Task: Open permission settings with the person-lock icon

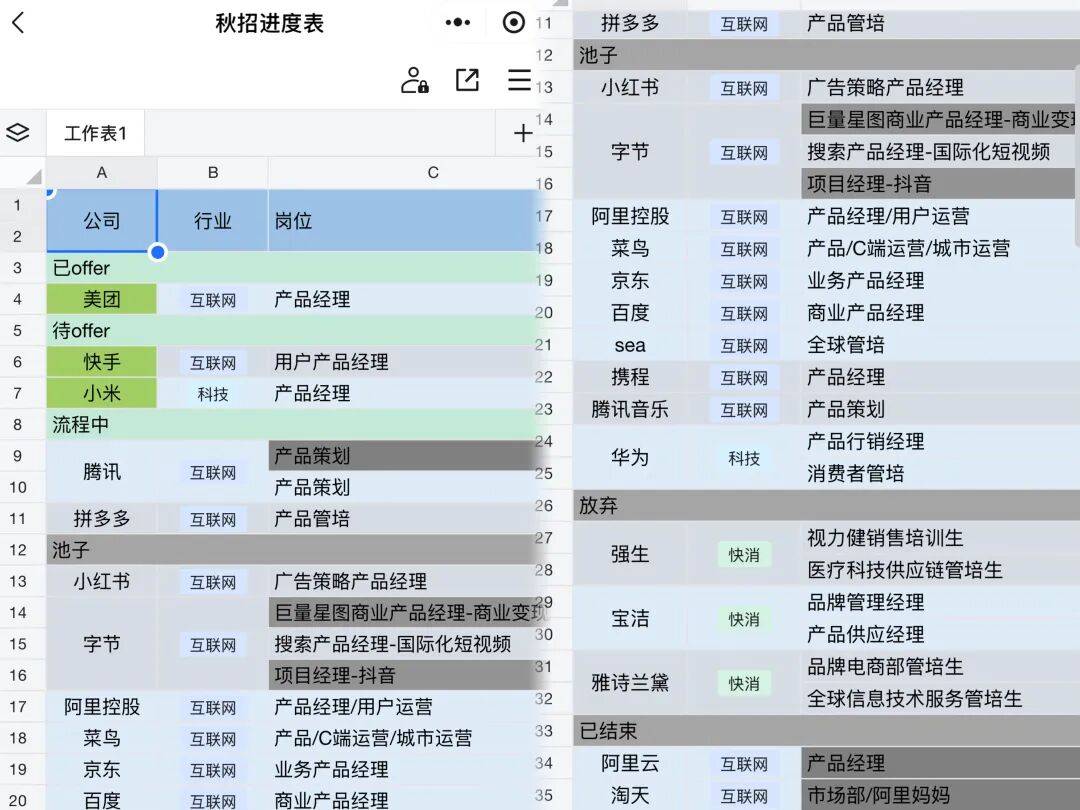Action: click(413, 81)
